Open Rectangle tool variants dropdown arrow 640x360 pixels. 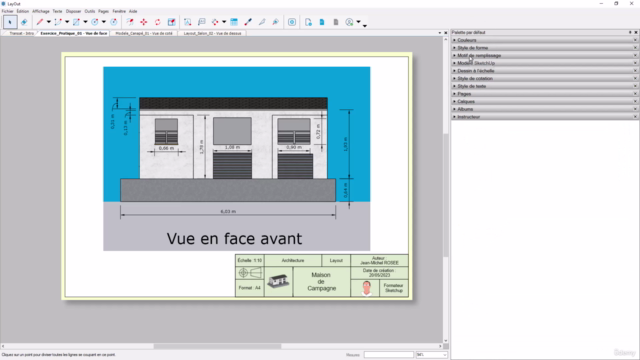(x=85, y=22)
